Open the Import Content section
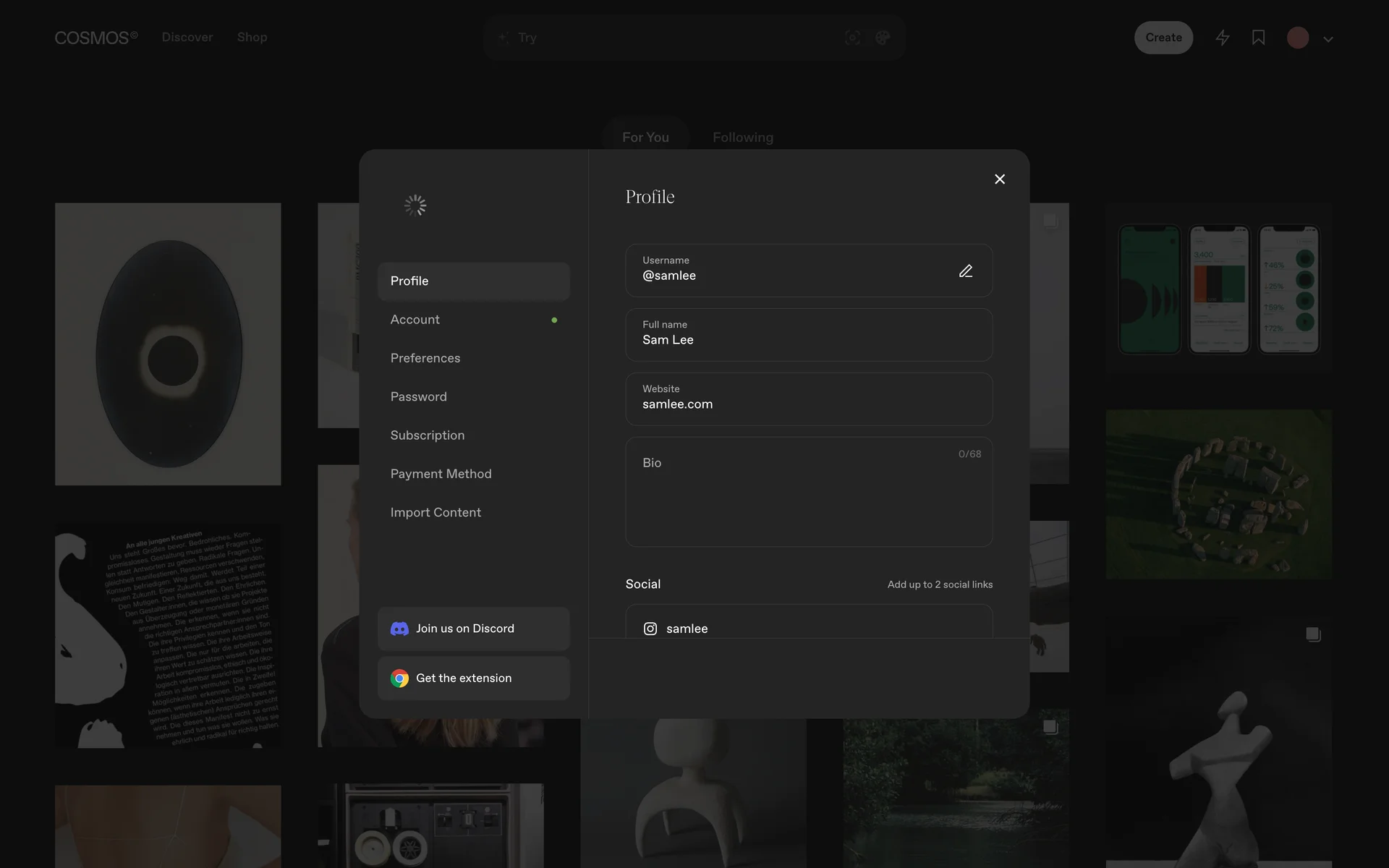Image resolution: width=1389 pixels, height=868 pixels. tap(436, 512)
